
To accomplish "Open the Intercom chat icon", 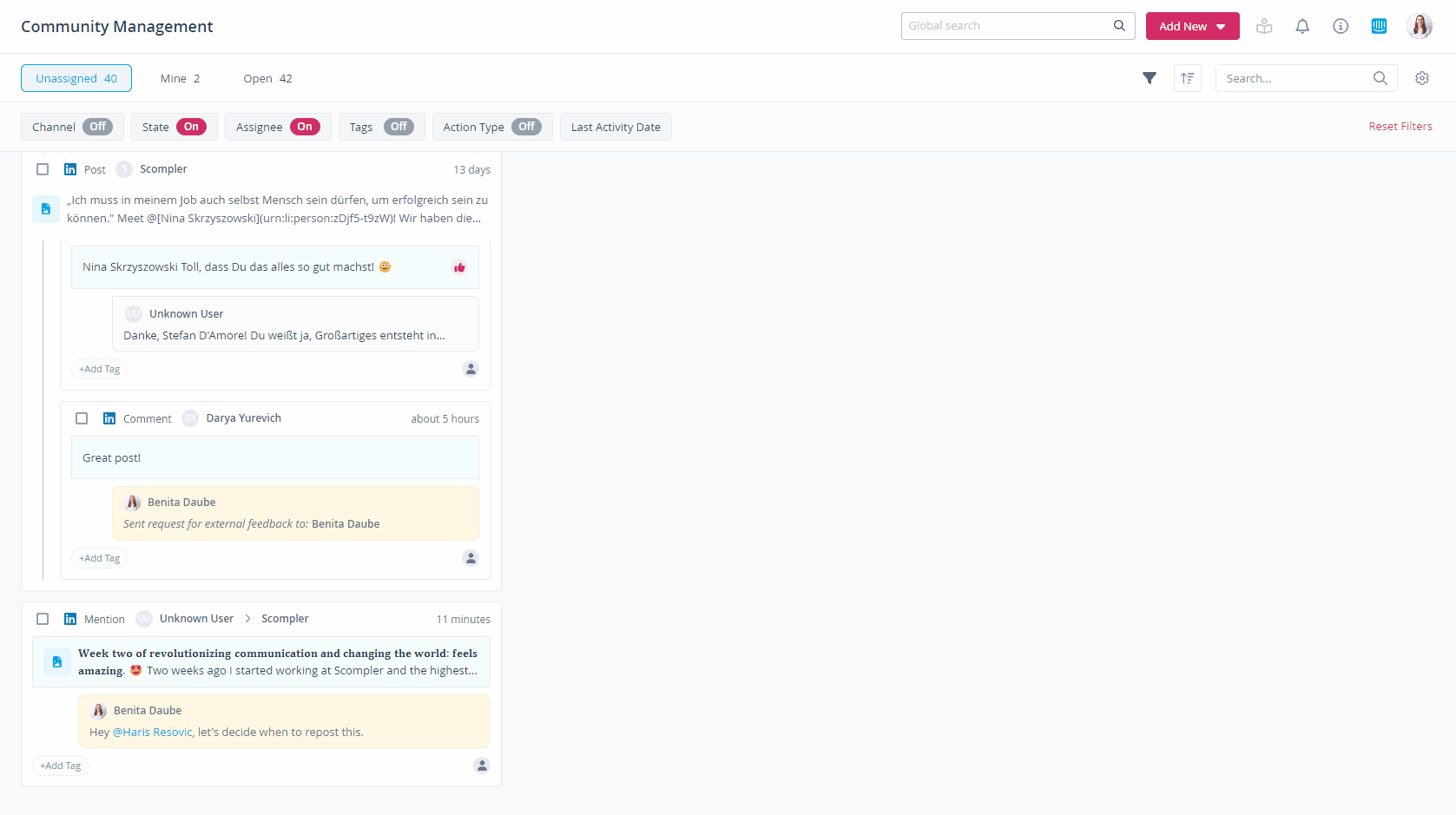I will point(1379,26).
